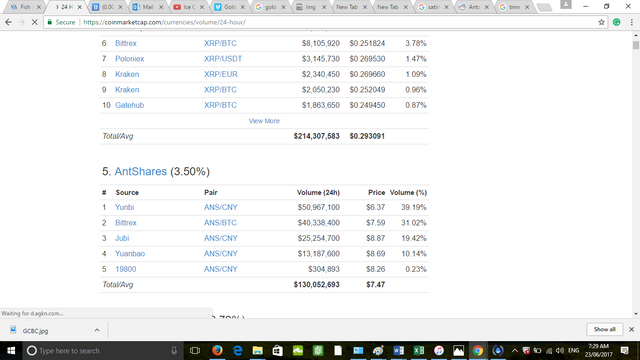The width and height of the screenshot is (640, 360).
Task: Open the Jubi exchange link
Action: [122, 238]
